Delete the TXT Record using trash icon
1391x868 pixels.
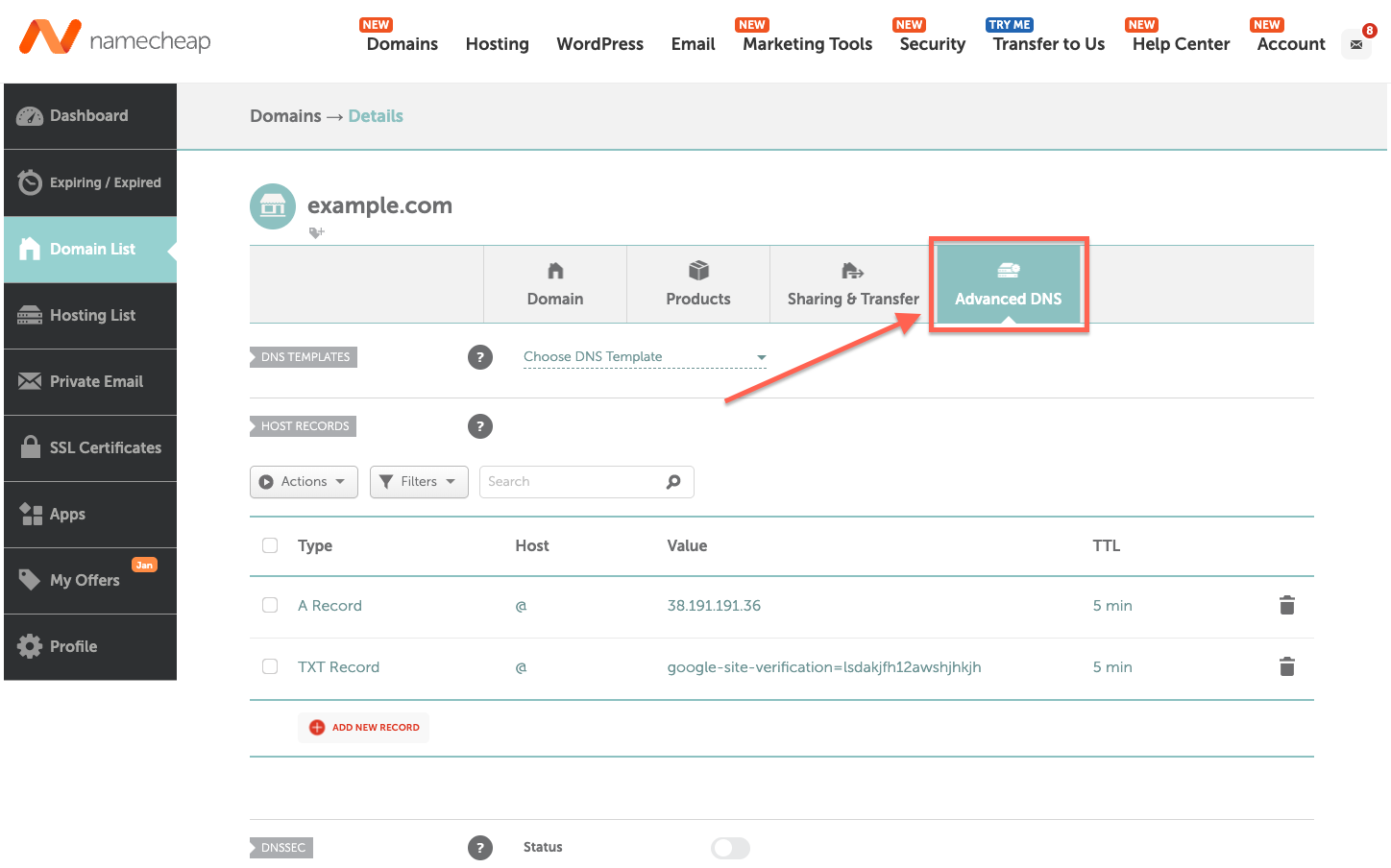tap(1286, 666)
